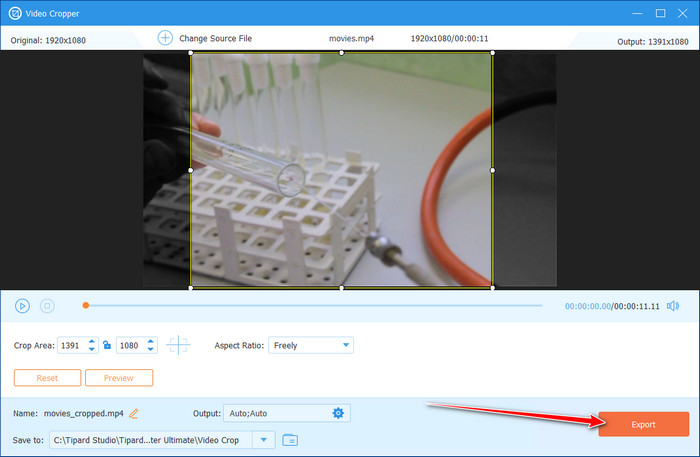Open the Aspect Ratio Freely dropdown
Viewport: 700px width, 457px height.
click(x=311, y=345)
